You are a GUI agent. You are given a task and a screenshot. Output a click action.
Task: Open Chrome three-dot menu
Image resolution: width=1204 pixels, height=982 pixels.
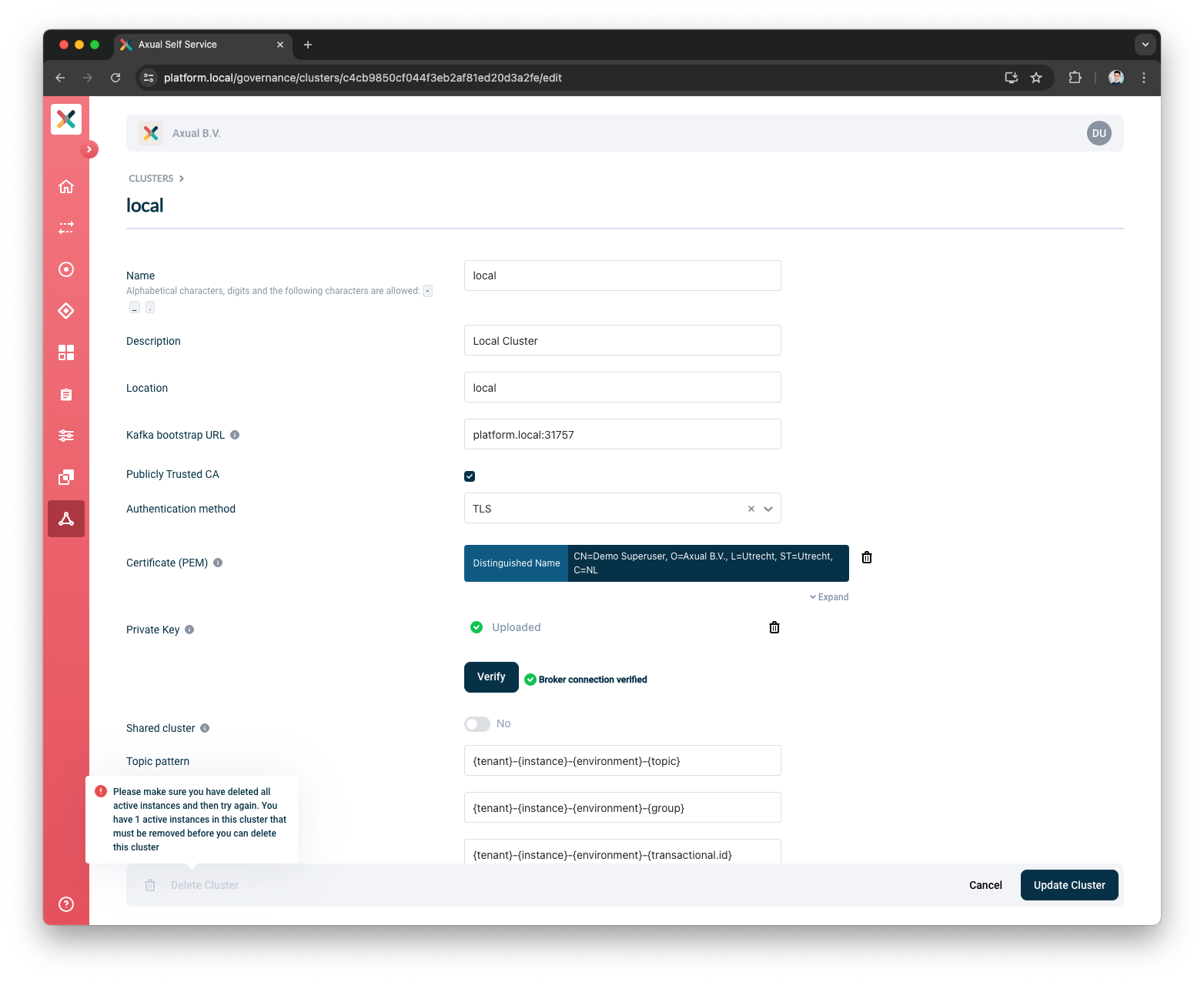(1144, 78)
